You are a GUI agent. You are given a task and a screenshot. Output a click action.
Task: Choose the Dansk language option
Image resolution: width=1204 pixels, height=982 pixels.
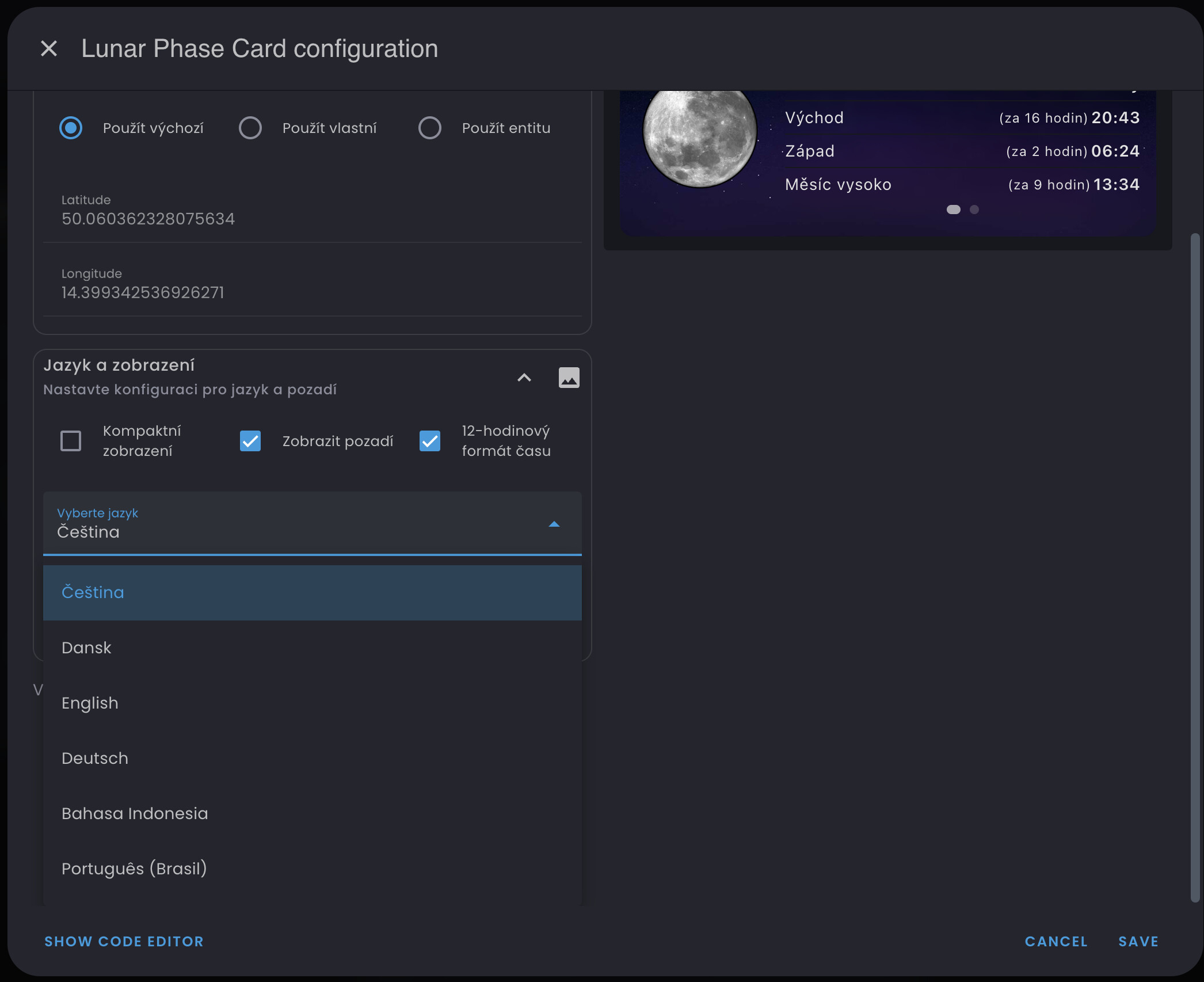[86, 648]
